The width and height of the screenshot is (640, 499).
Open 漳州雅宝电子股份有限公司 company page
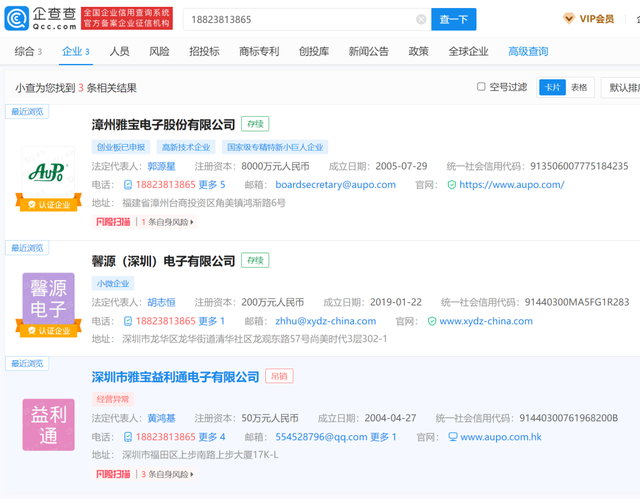click(x=163, y=124)
